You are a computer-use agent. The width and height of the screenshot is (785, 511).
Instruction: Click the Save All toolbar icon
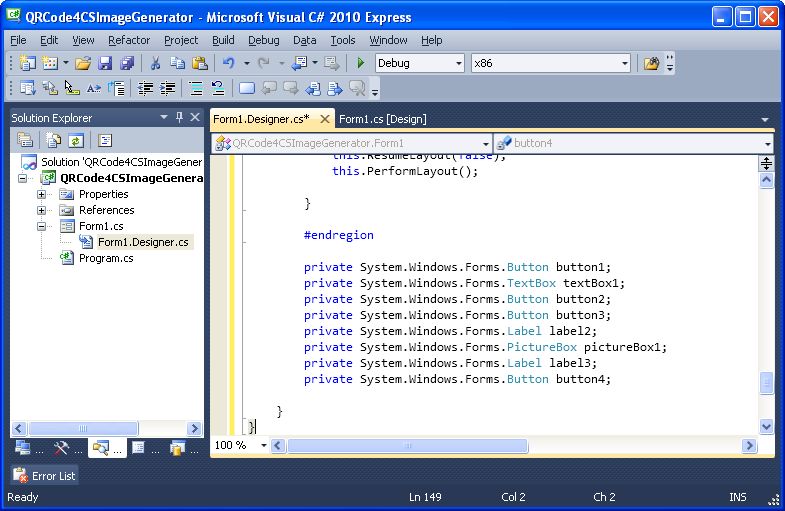coord(127,63)
